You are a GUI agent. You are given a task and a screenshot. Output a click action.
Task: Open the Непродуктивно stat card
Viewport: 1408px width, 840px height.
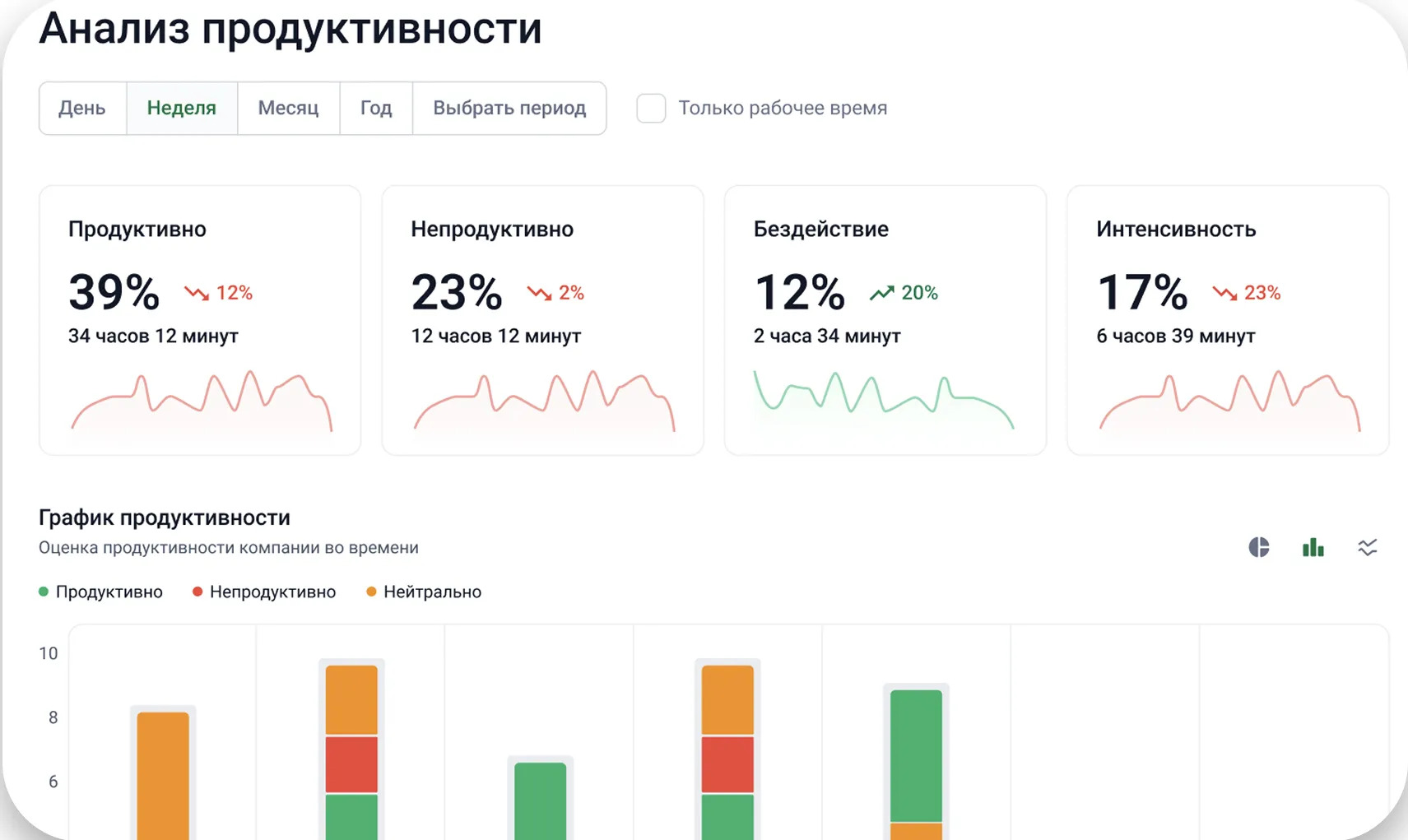[x=542, y=320]
